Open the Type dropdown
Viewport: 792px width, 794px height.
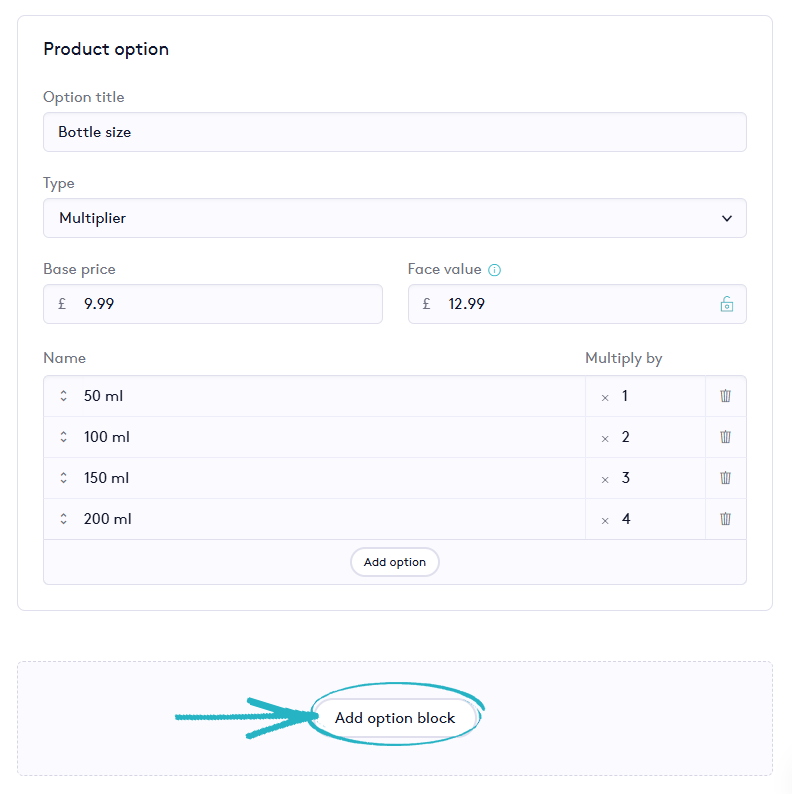click(x=394, y=218)
